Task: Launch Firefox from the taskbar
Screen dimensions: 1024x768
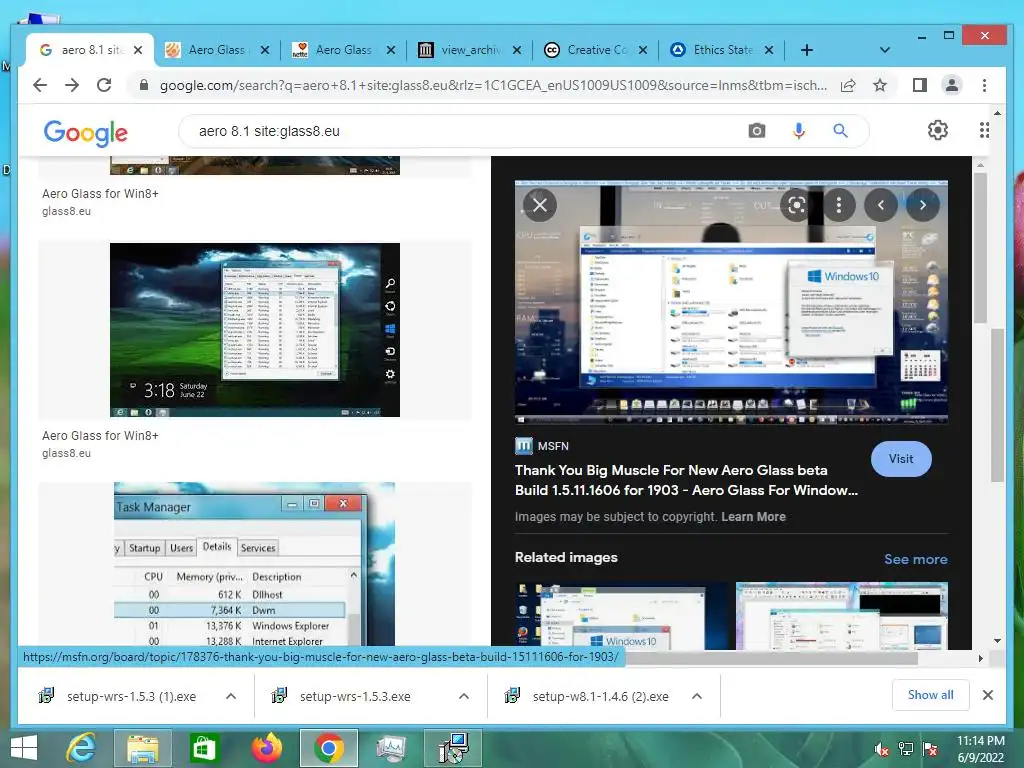Action: [266, 748]
